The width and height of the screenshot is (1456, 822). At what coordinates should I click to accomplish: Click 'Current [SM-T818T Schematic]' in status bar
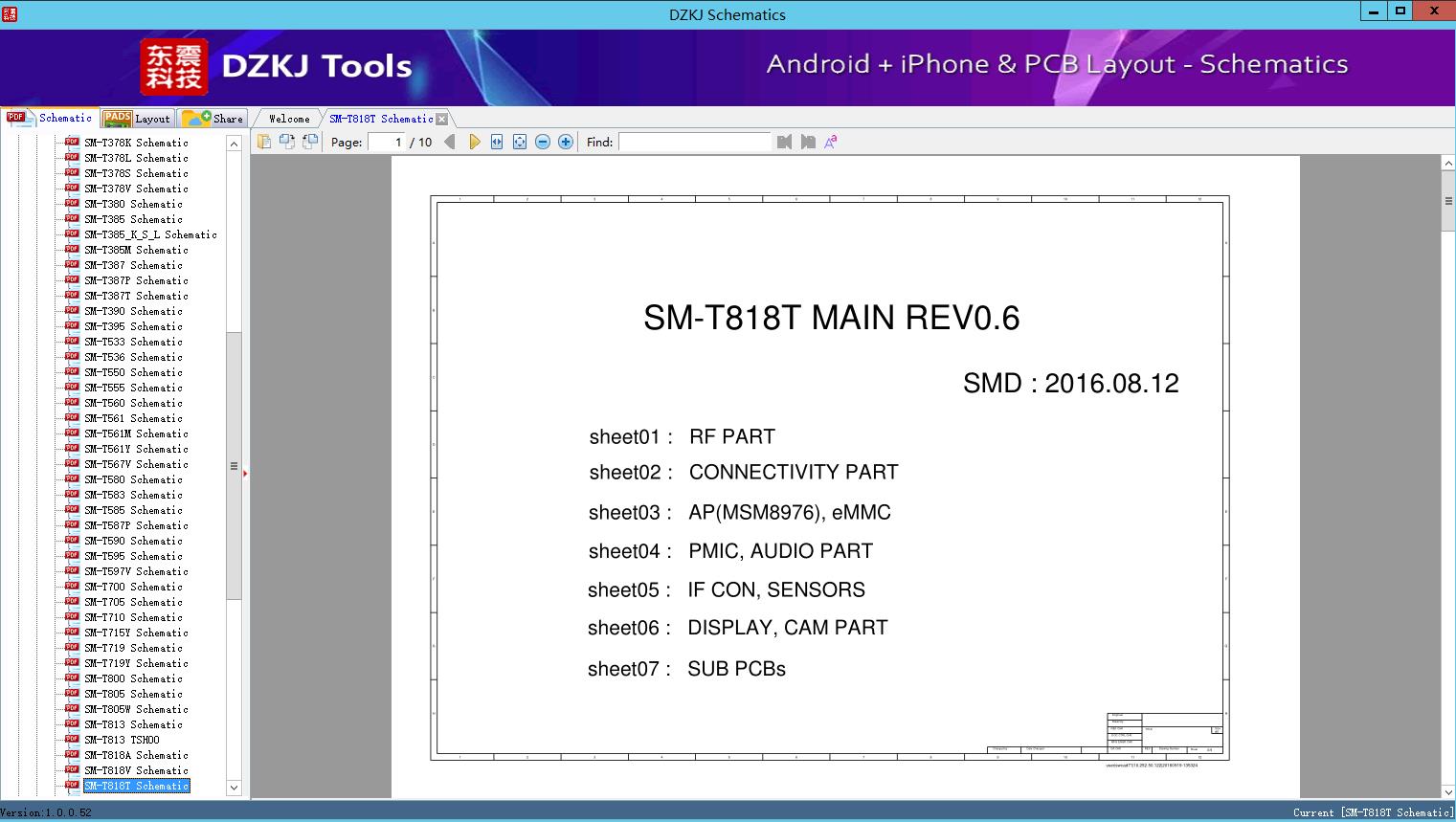(1373, 812)
